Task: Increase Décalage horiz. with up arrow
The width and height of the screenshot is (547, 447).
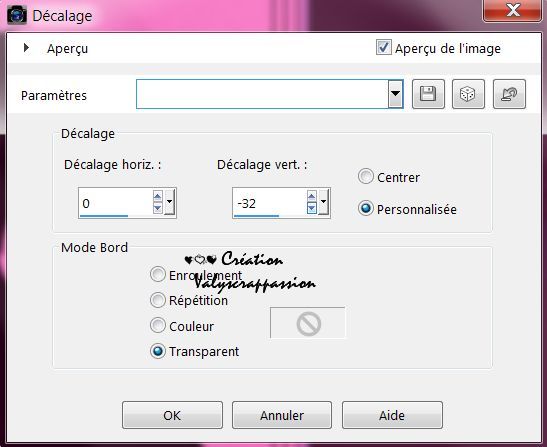Action: pyautogui.click(x=157, y=196)
